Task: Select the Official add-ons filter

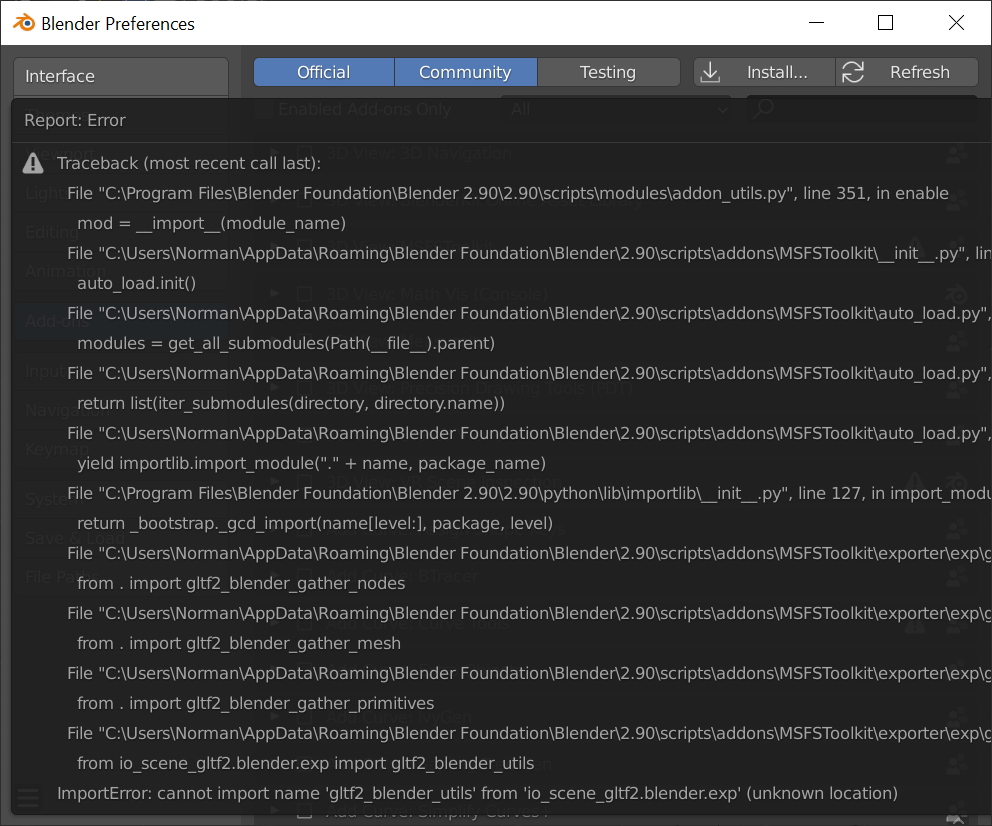Action: point(323,72)
